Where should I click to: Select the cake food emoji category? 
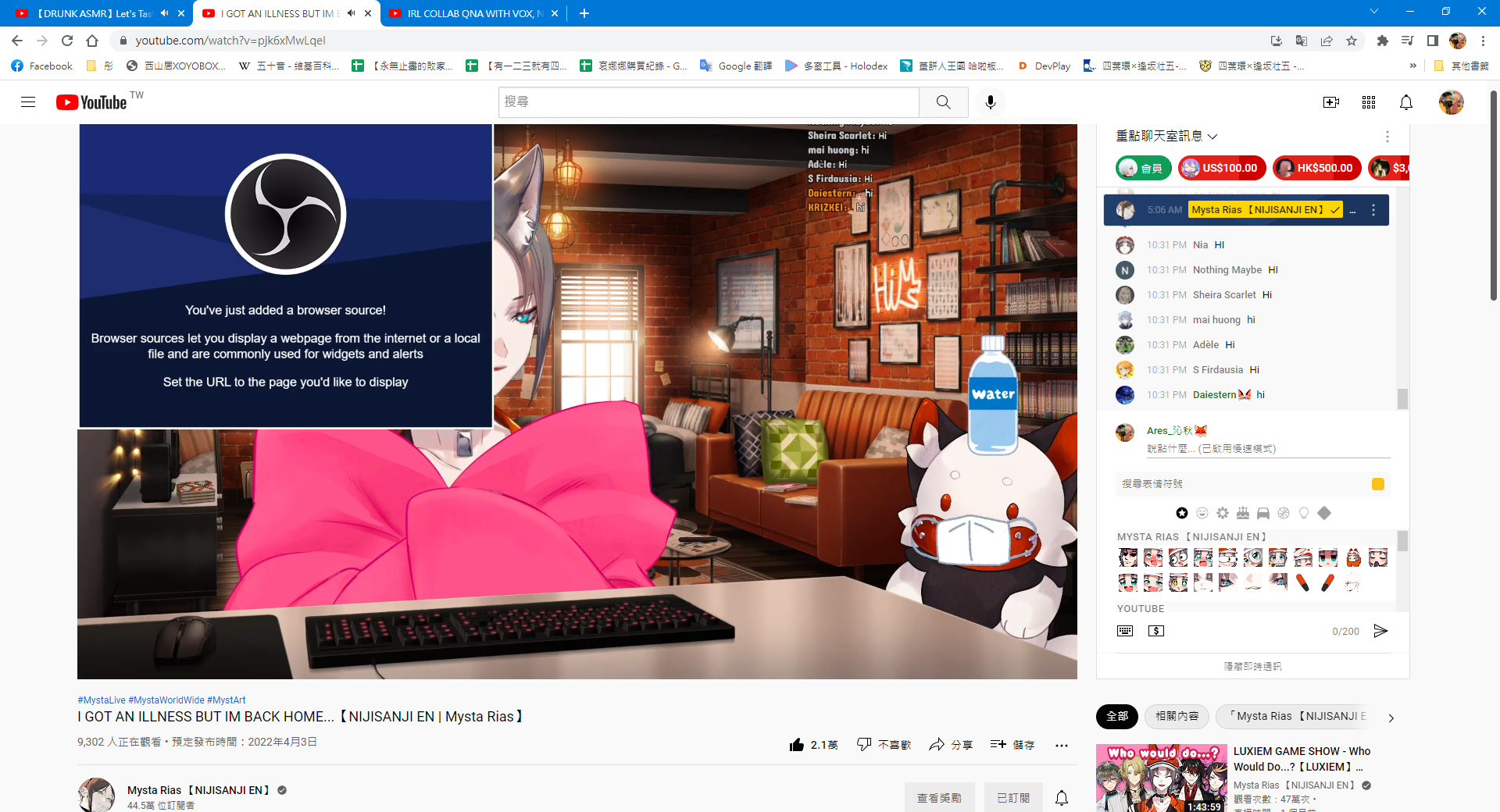click(x=1243, y=513)
